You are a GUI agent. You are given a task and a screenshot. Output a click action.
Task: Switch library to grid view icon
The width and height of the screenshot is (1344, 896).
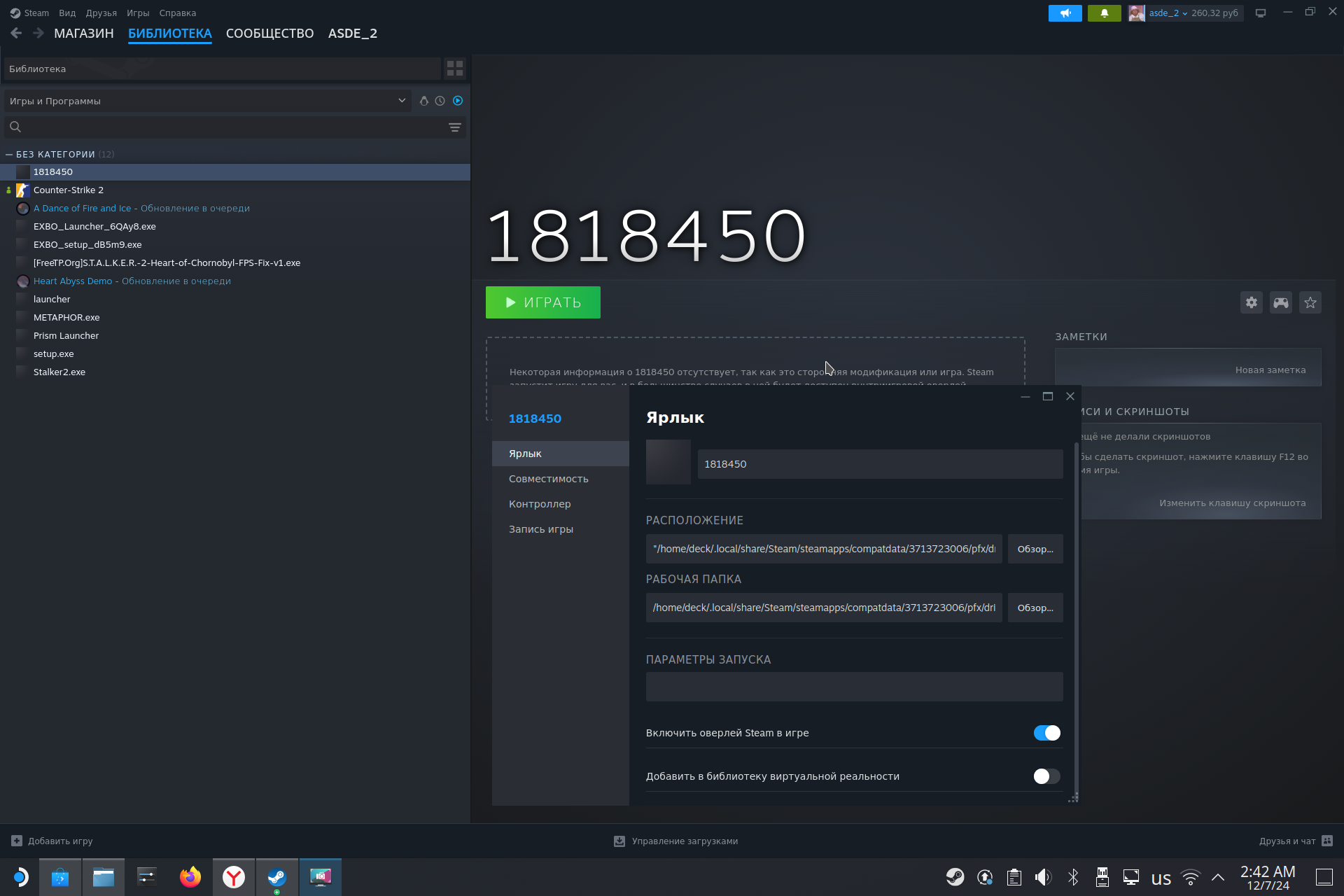(455, 69)
